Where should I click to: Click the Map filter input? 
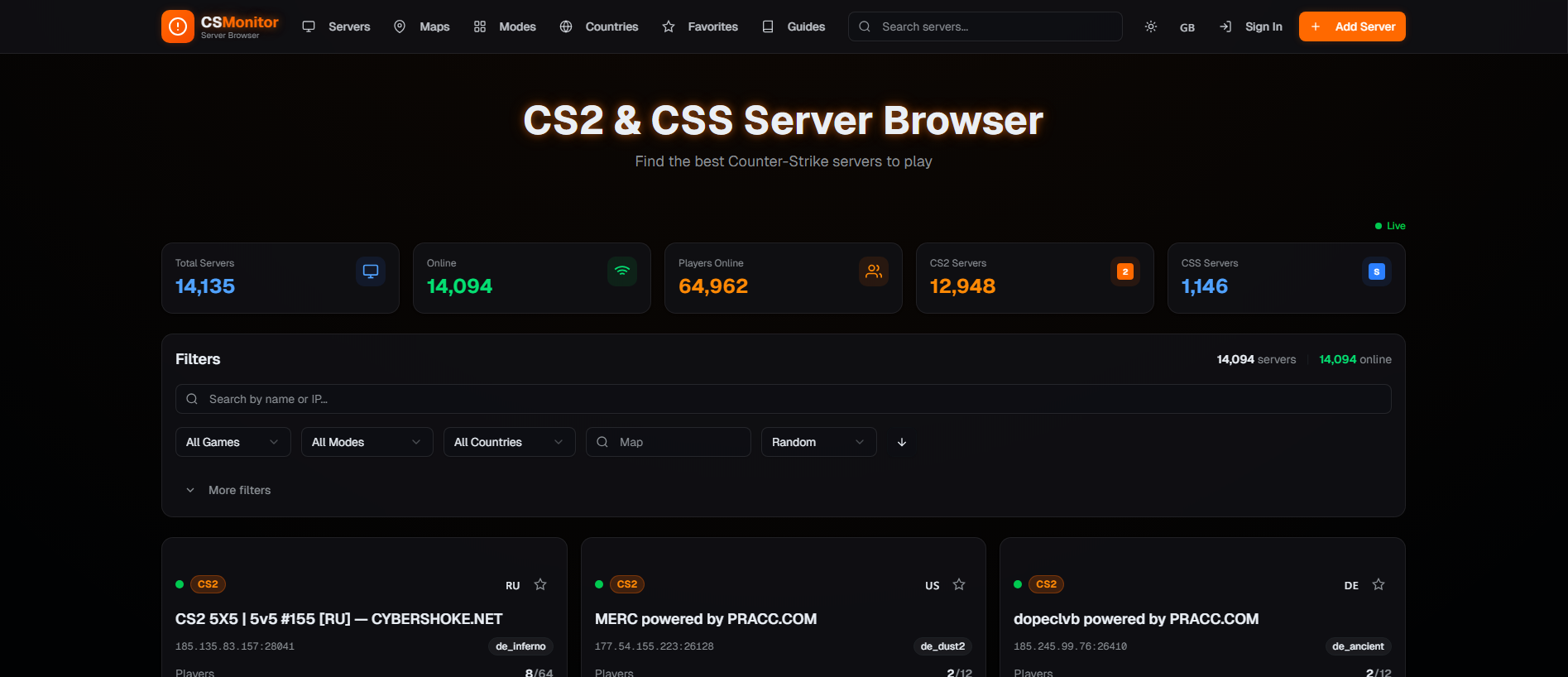coord(669,442)
